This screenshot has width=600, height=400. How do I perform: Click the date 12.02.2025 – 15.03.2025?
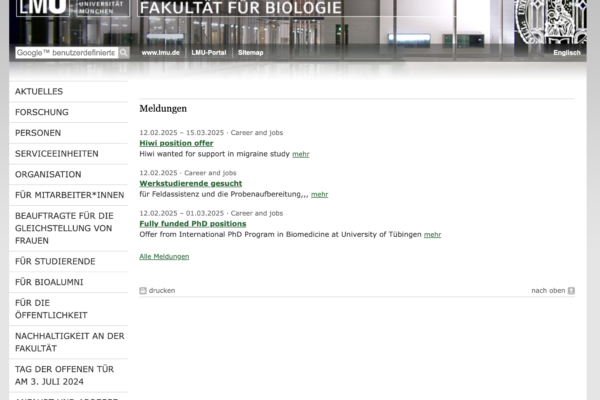(x=181, y=133)
